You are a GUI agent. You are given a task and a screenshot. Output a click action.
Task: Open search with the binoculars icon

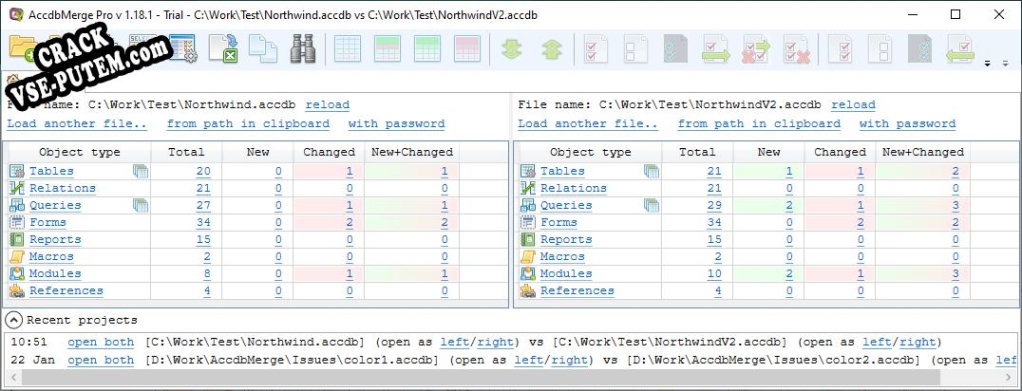pyautogui.click(x=302, y=49)
